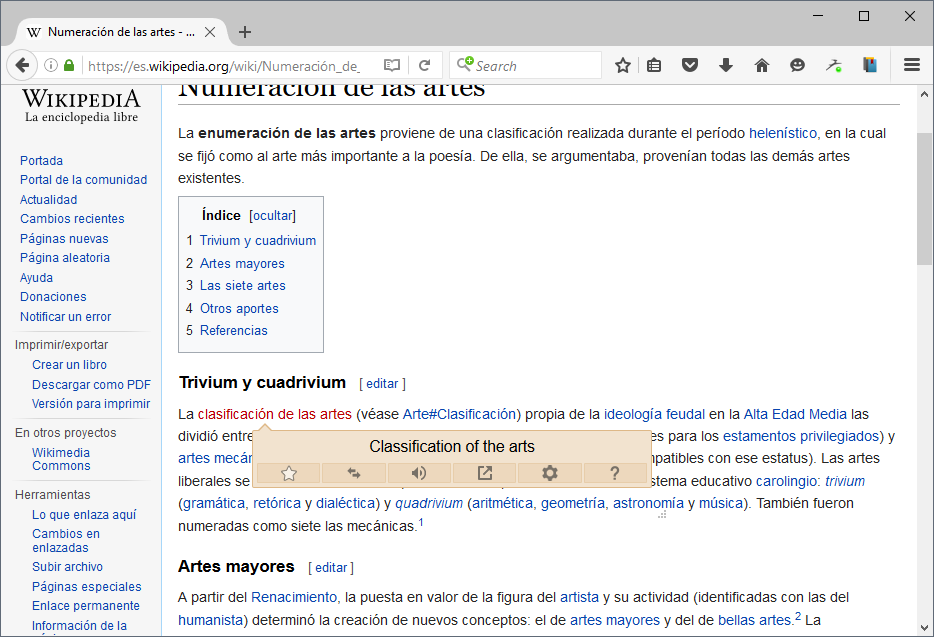Jump to the Artes mayores index entry
This screenshot has width=934, height=637.
point(242,263)
